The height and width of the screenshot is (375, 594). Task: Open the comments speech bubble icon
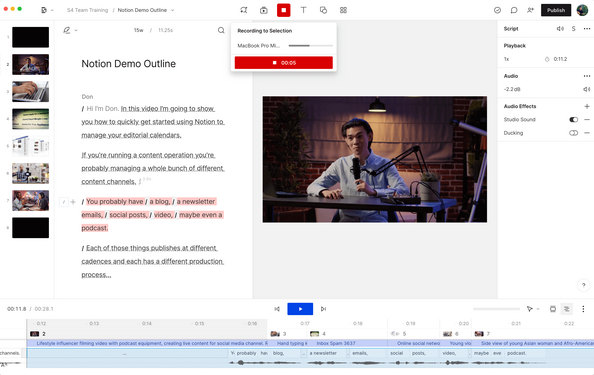point(514,10)
